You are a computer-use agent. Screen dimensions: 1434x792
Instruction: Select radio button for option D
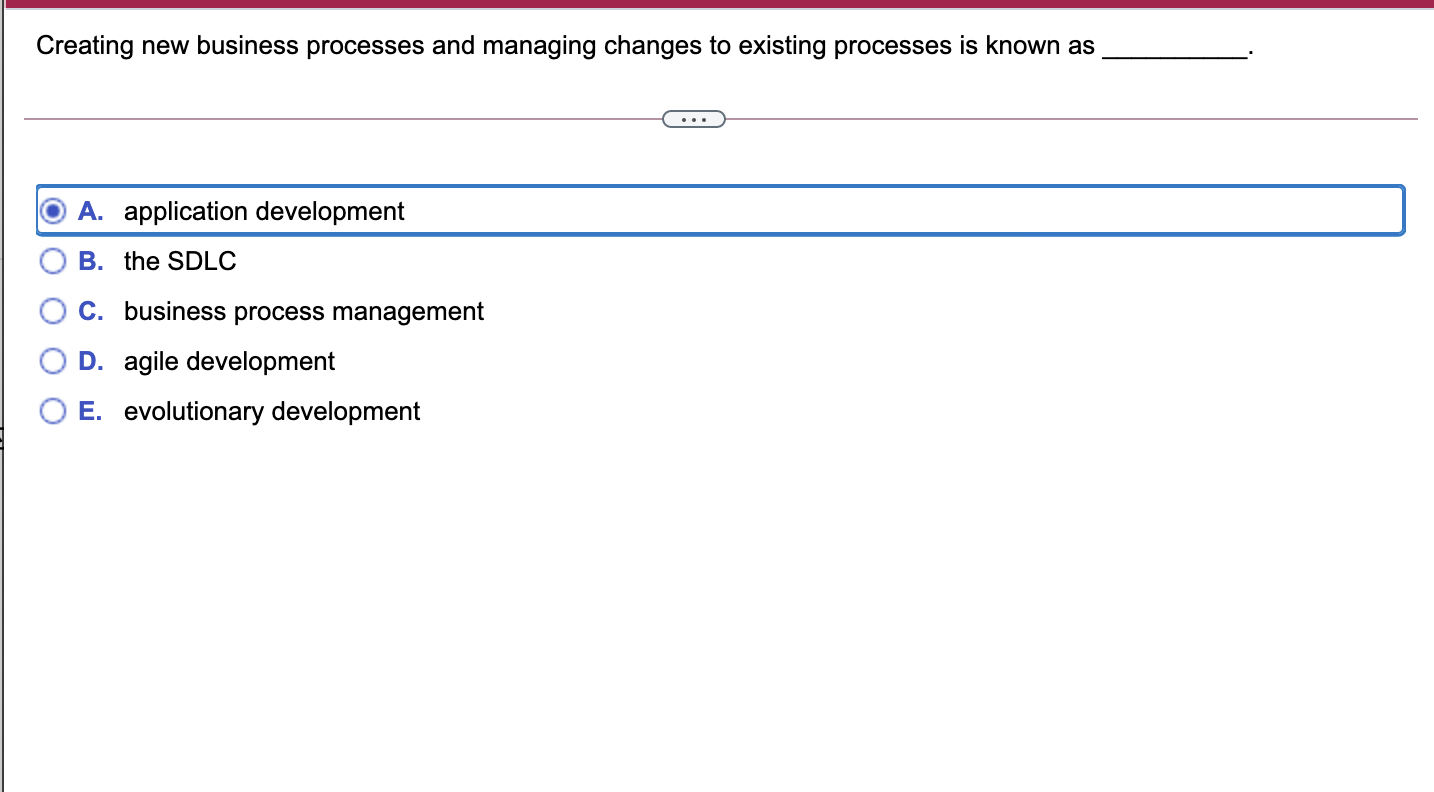53,360
